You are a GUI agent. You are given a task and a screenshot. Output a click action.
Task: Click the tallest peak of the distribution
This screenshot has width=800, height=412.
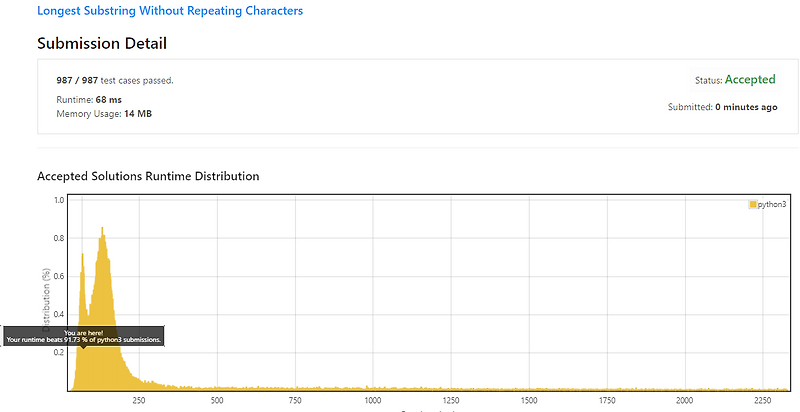click(x=103, y=228)
